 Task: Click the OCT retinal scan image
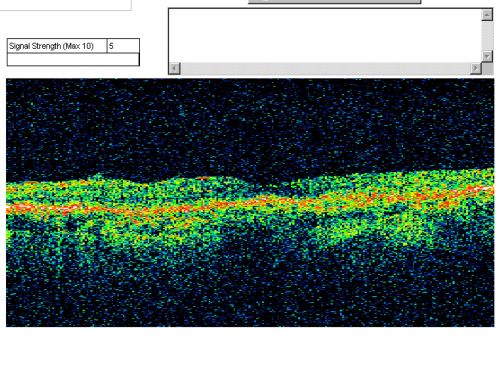coord(250,203)
